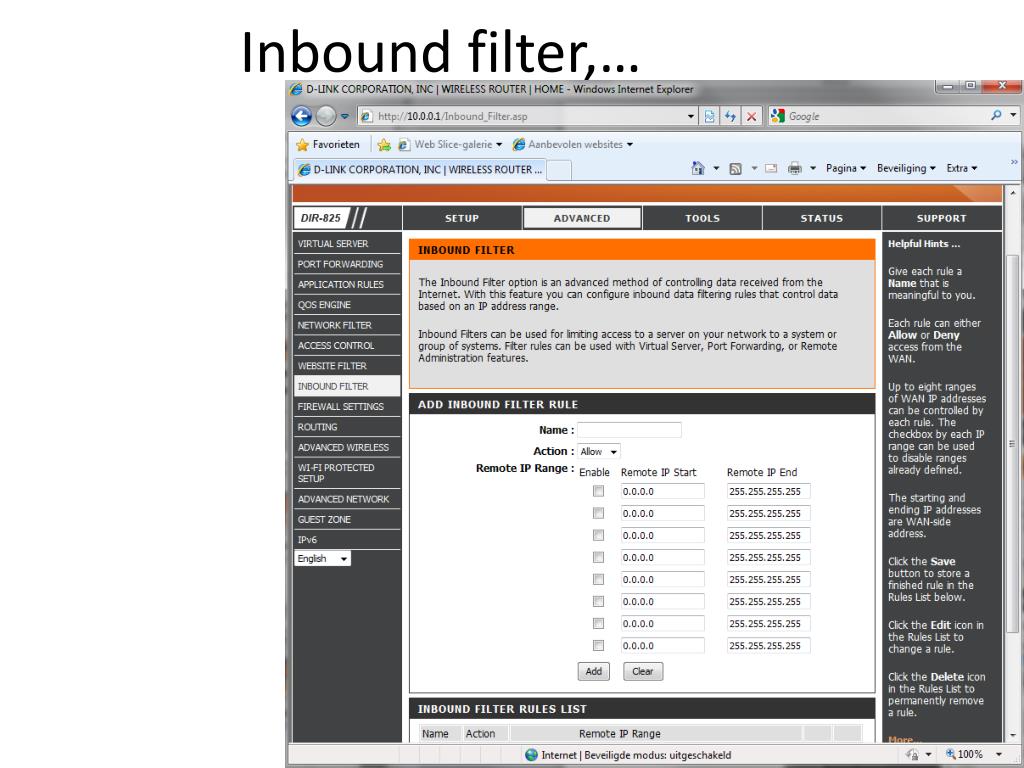
Task: Open VIRTUAL SERVER in sidebar
Action: [x=347, y=244]
